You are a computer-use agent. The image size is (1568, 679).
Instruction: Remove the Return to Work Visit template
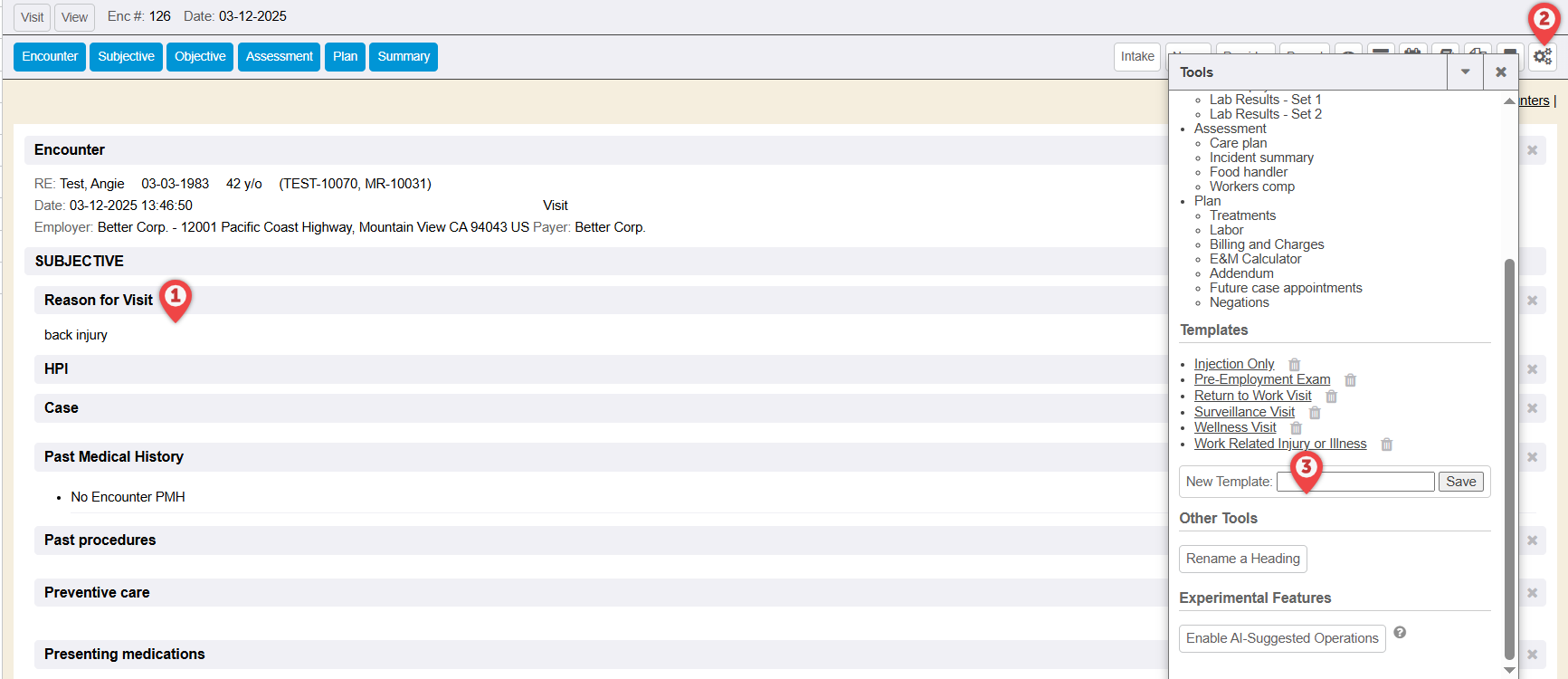tap(1331, 397)
